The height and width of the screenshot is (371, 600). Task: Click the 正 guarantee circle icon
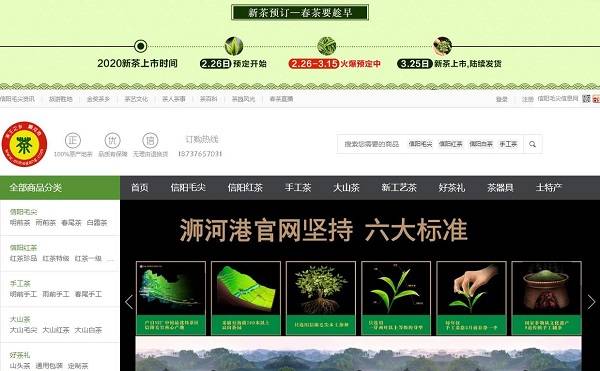[x=73, y=140]
